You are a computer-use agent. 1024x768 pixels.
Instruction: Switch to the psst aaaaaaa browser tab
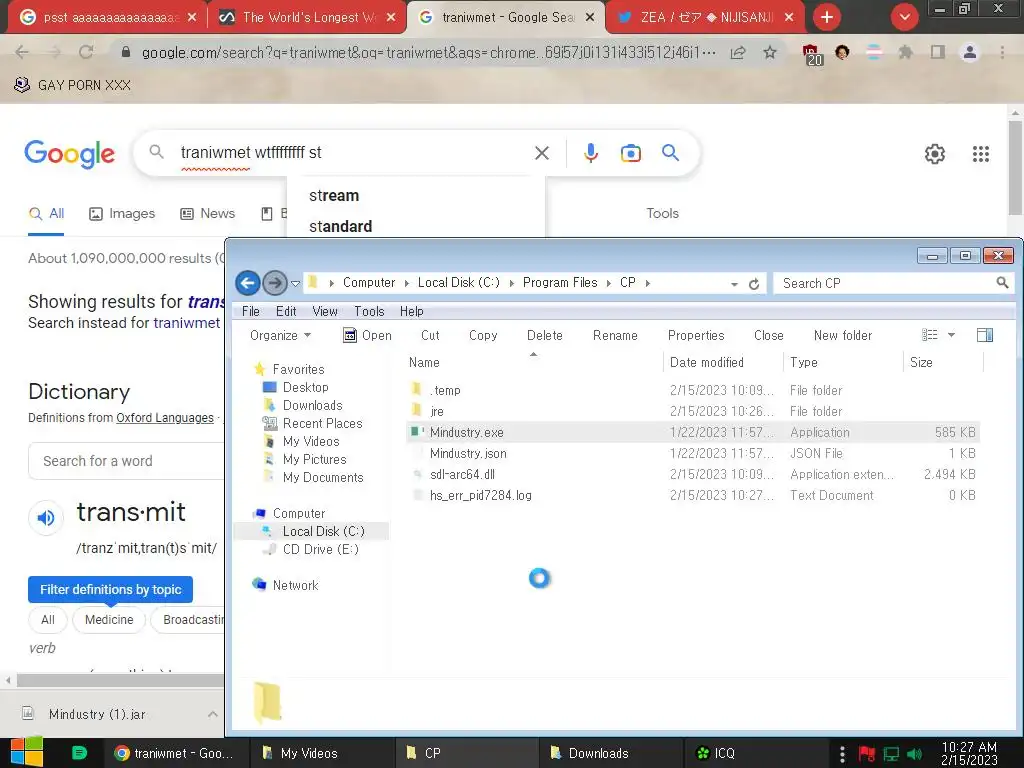[110, 18]
